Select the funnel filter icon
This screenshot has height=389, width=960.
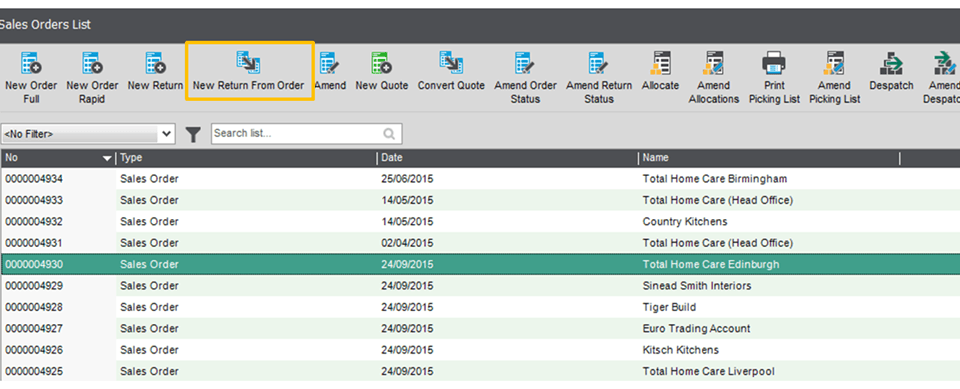pyautogui.click(x=193, y=134)
